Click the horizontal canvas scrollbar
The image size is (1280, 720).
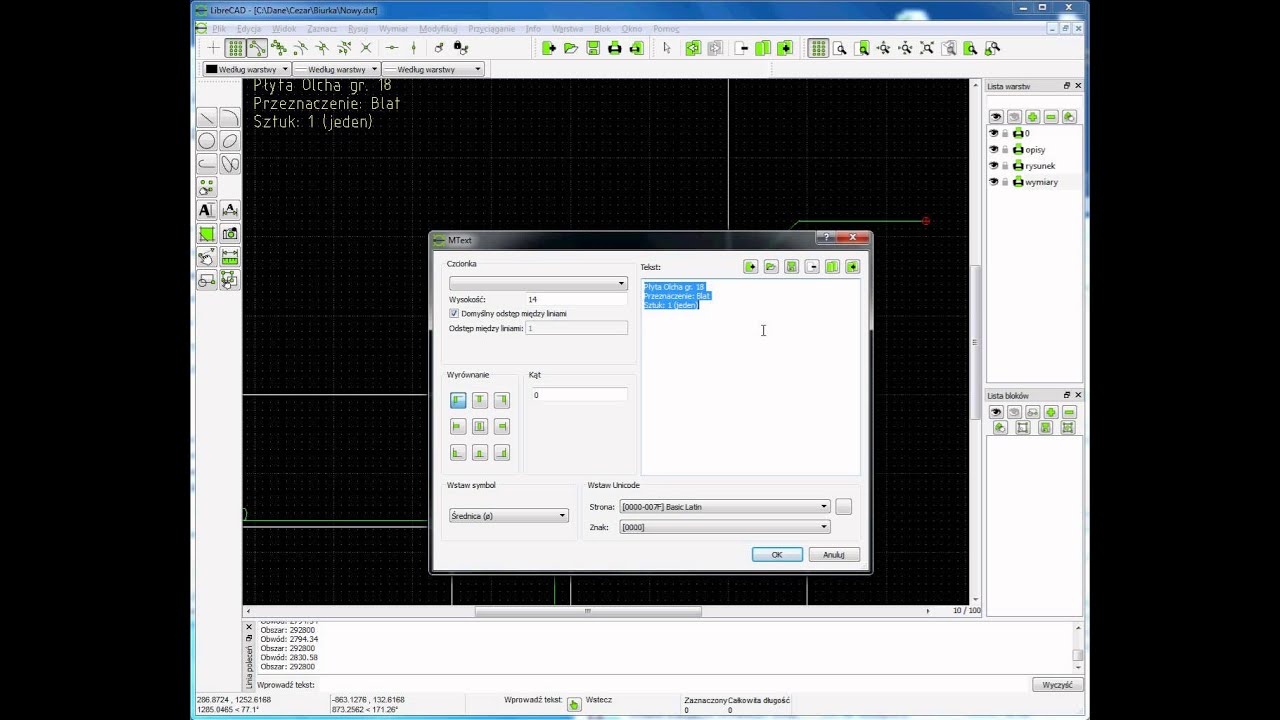[588, 611]
